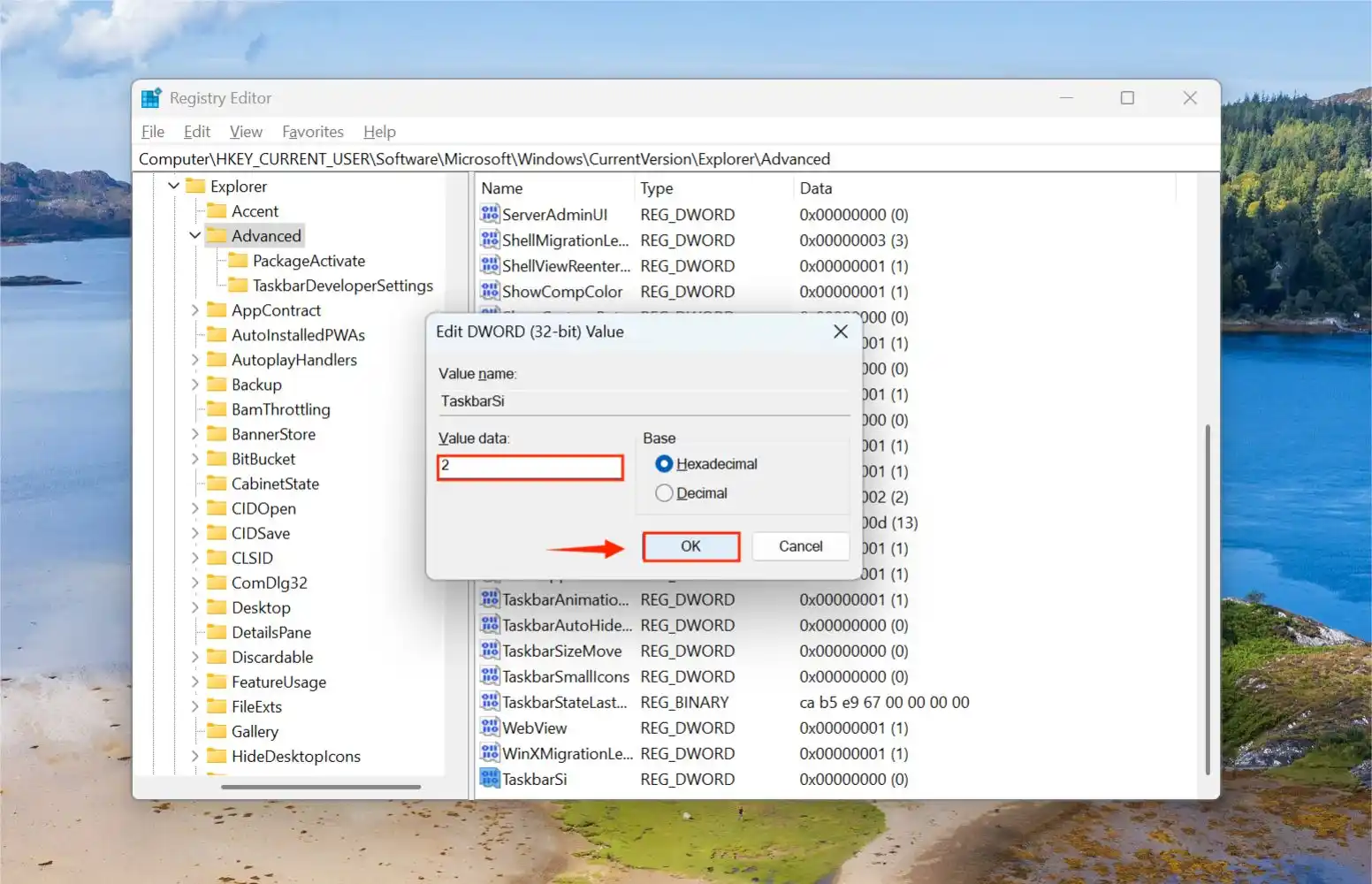Click the AppContract folder icon
The width and height of the screenshot is (1372, 884).
point(217,309)
